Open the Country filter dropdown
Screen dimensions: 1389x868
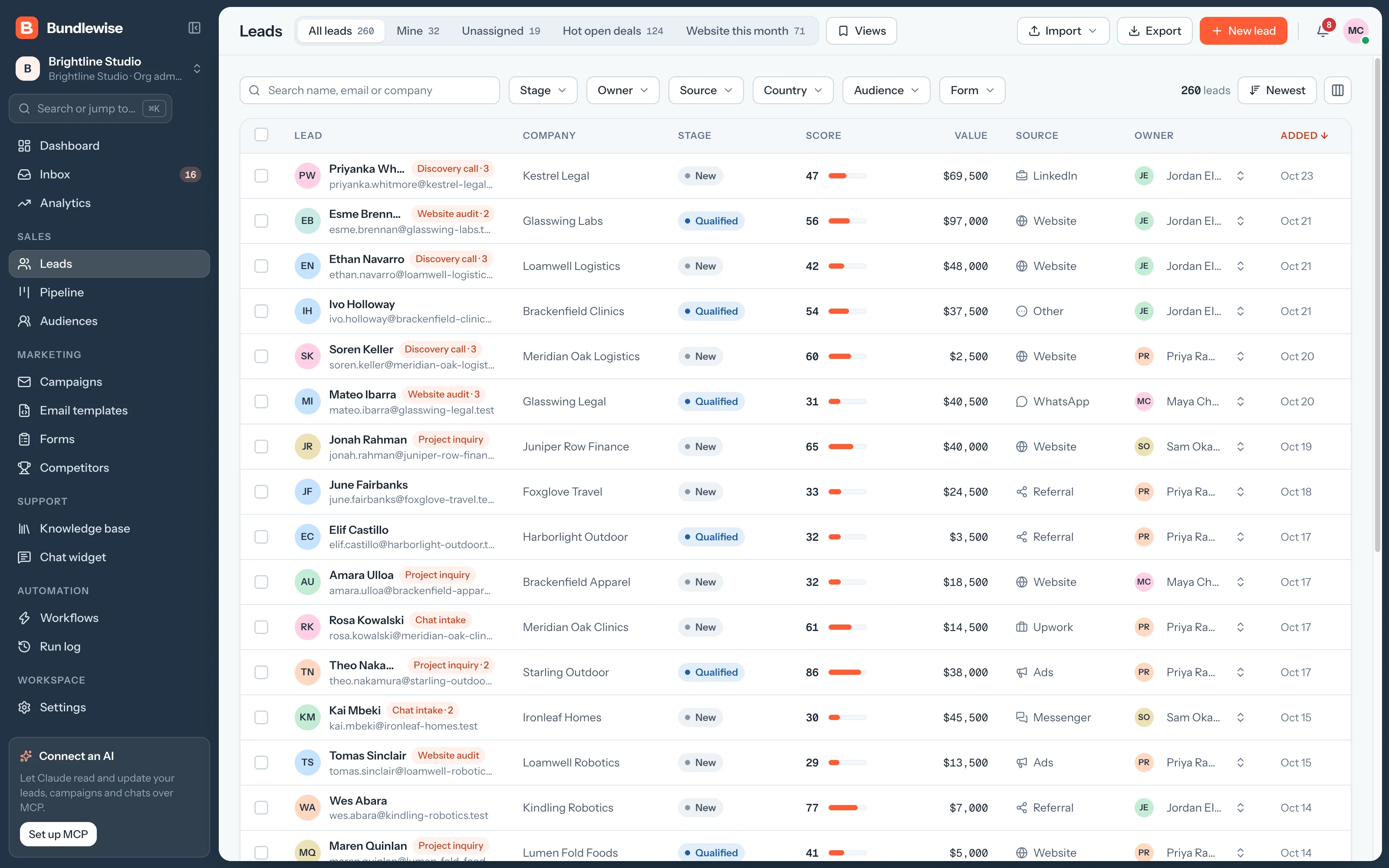(x=793, y=90)
